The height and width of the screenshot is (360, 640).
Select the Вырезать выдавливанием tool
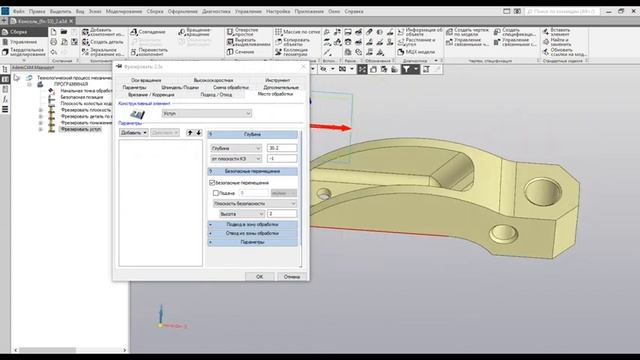click(248, 42)
